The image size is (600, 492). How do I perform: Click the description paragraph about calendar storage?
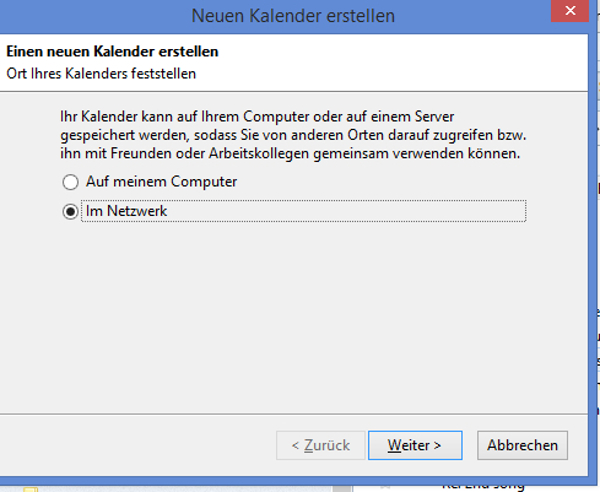point(293,135)
